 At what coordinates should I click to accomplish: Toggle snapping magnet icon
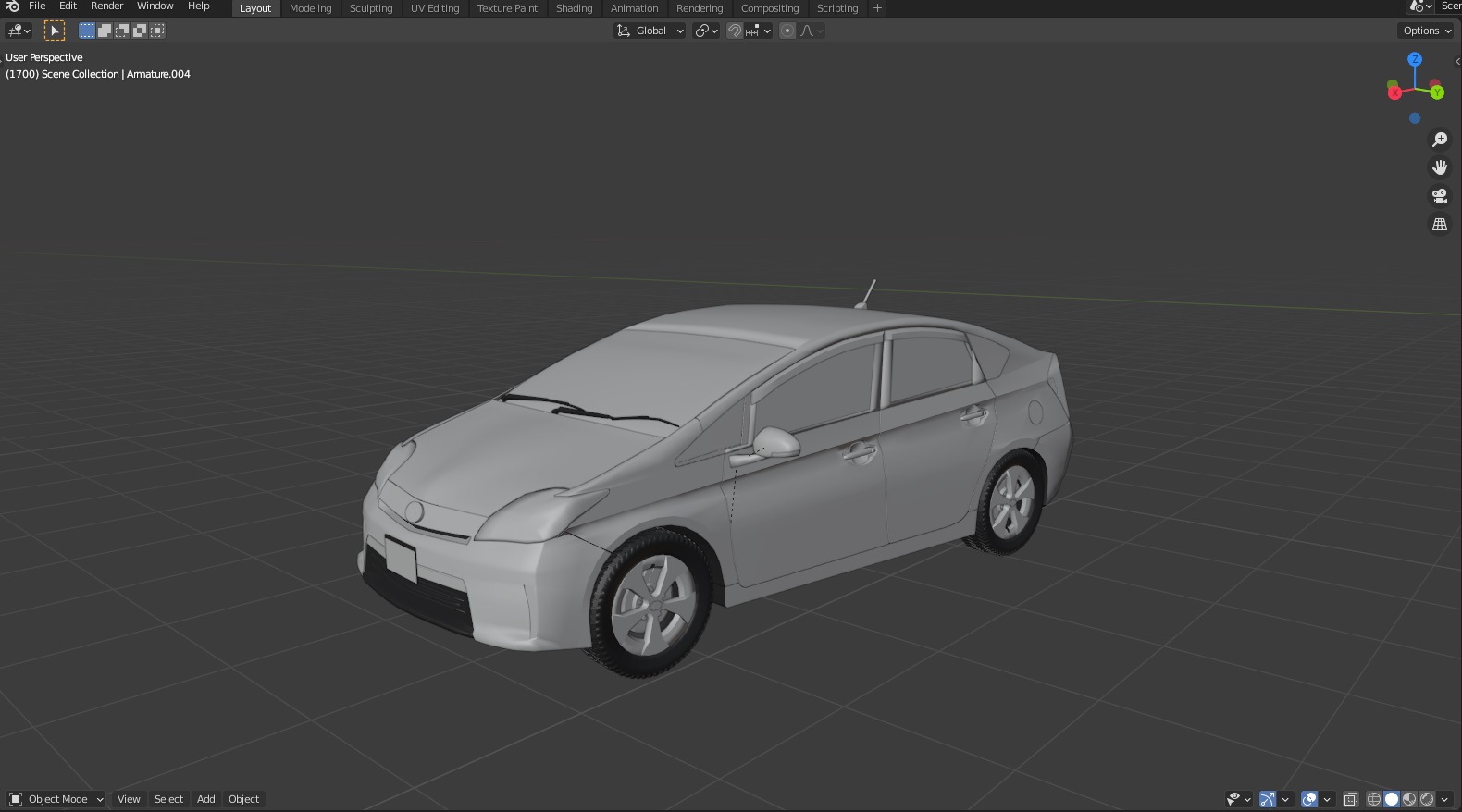[x=735, y=31]
